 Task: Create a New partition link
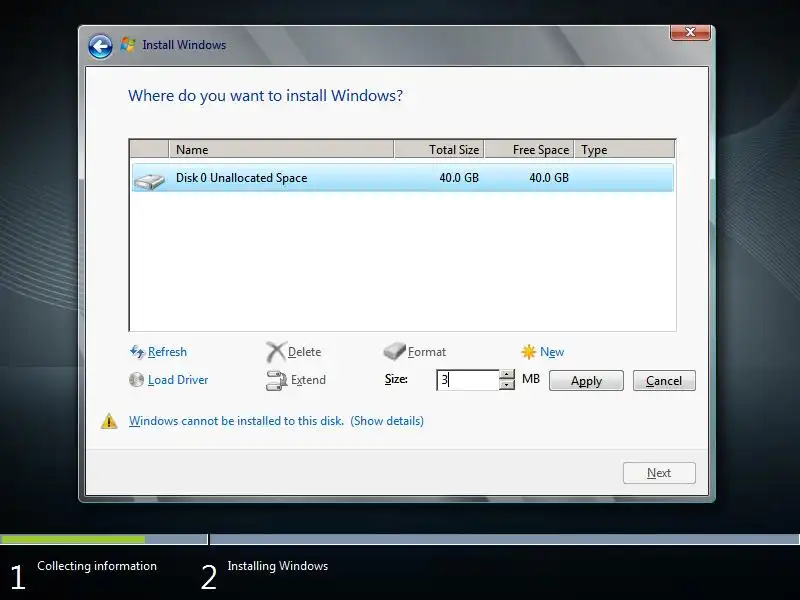[x=552, y=352]
